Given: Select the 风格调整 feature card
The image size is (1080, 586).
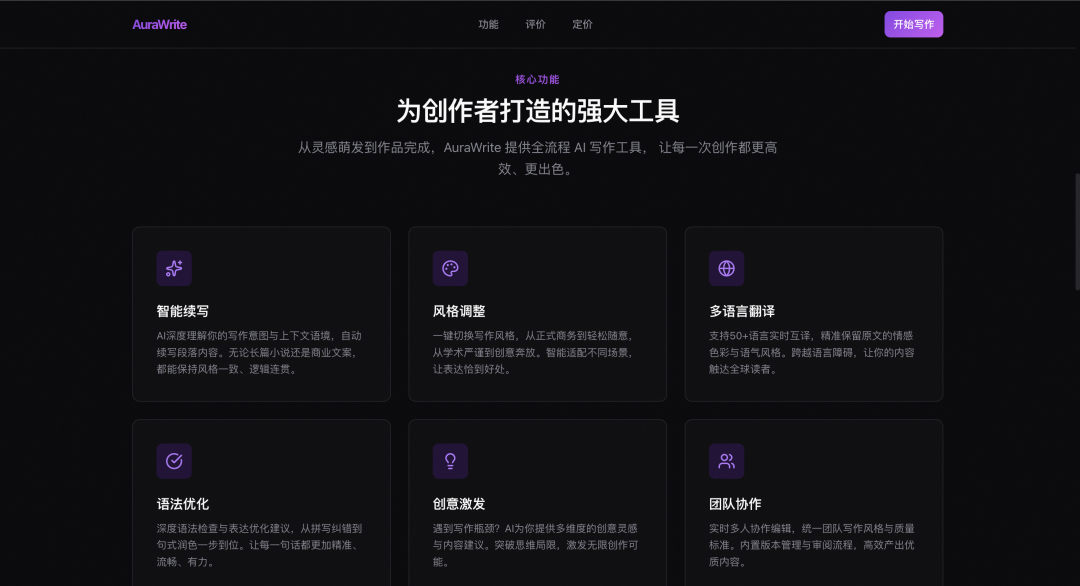Looking at the screenshot, I should [x=537, y=313].
